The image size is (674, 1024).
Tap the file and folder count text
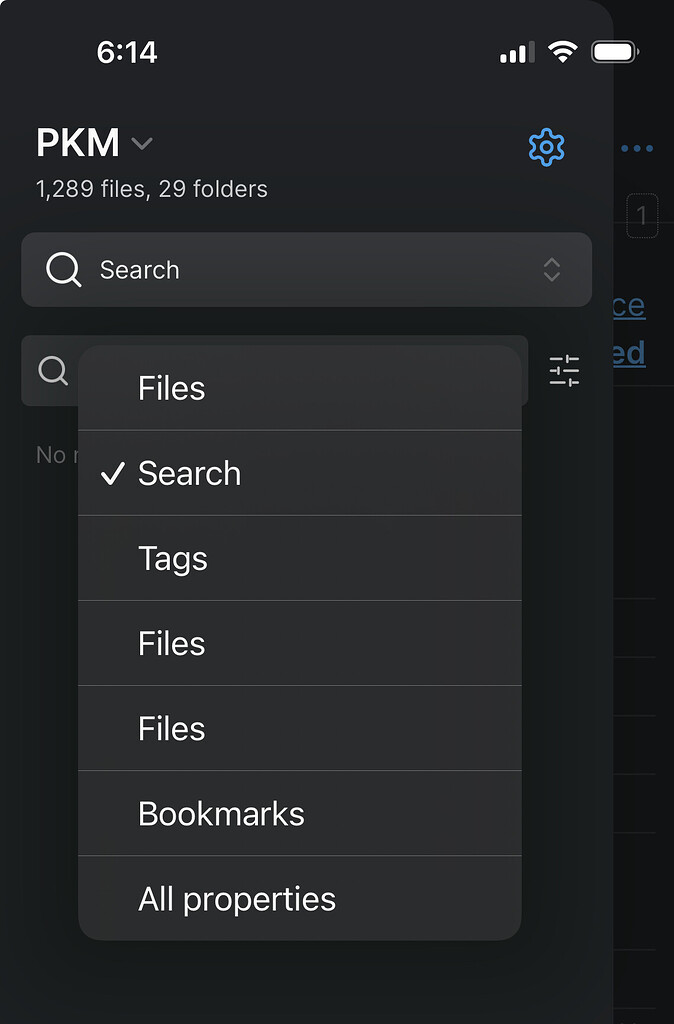click(151, 188)
